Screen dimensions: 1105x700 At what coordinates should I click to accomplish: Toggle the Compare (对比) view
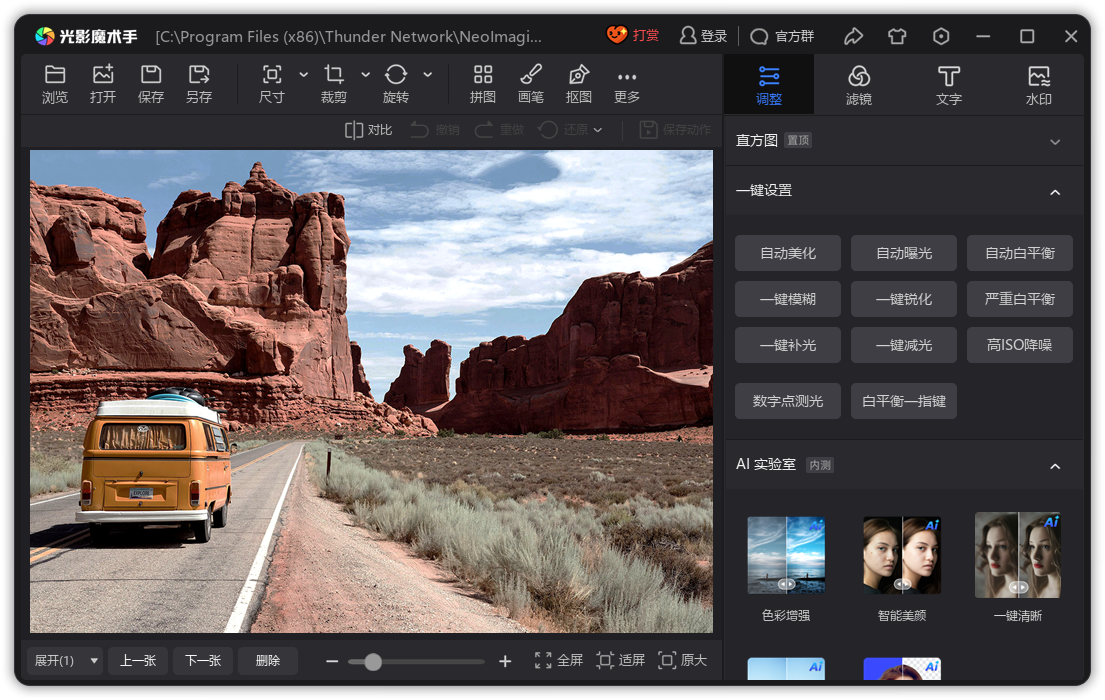click(x=368, y=130)
